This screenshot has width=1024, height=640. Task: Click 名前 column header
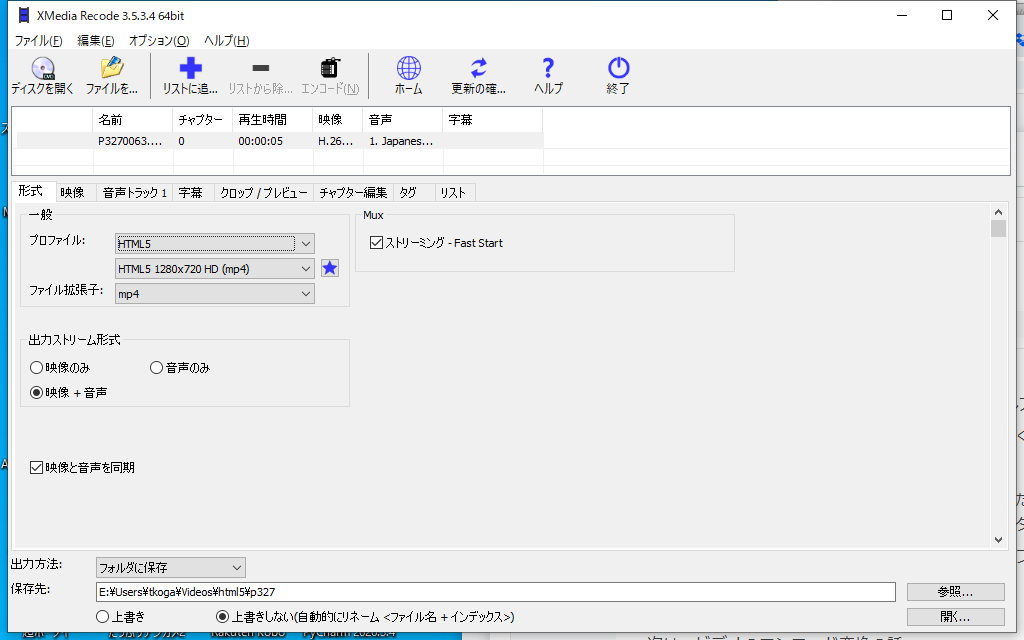(x=133, y=120)
